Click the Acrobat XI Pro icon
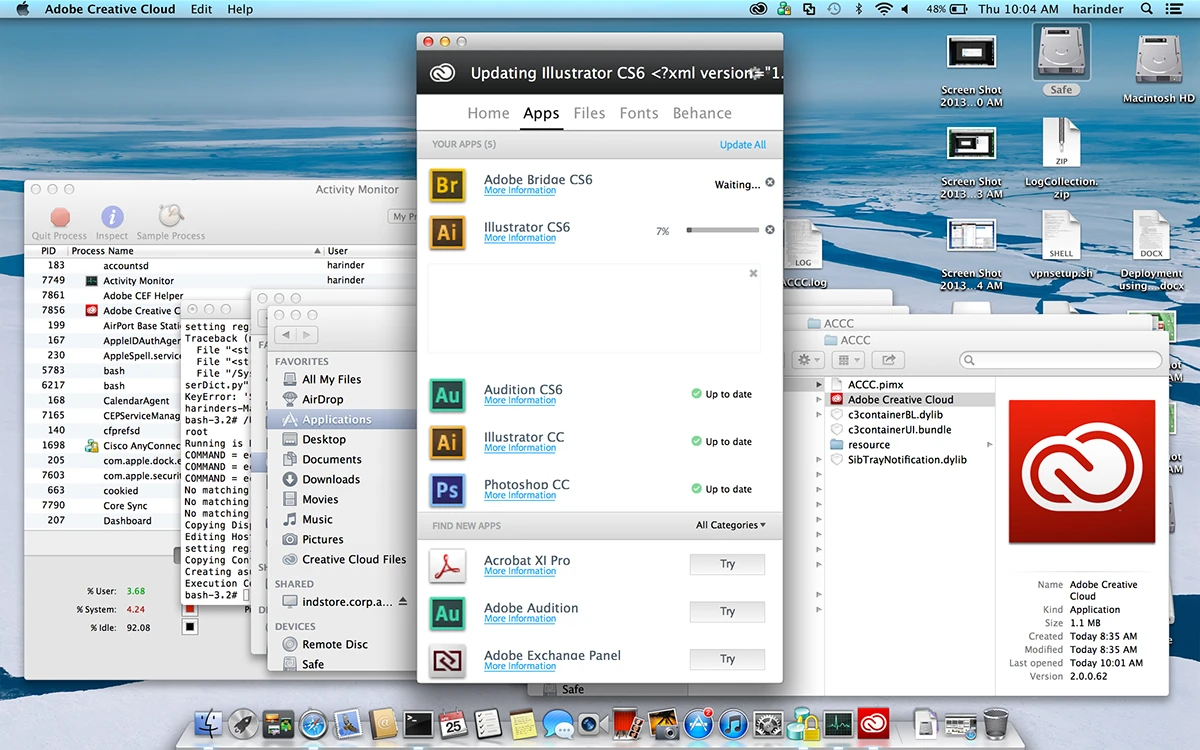The image size is (1200, 750). pyautogui.click(x=447, y=565)
